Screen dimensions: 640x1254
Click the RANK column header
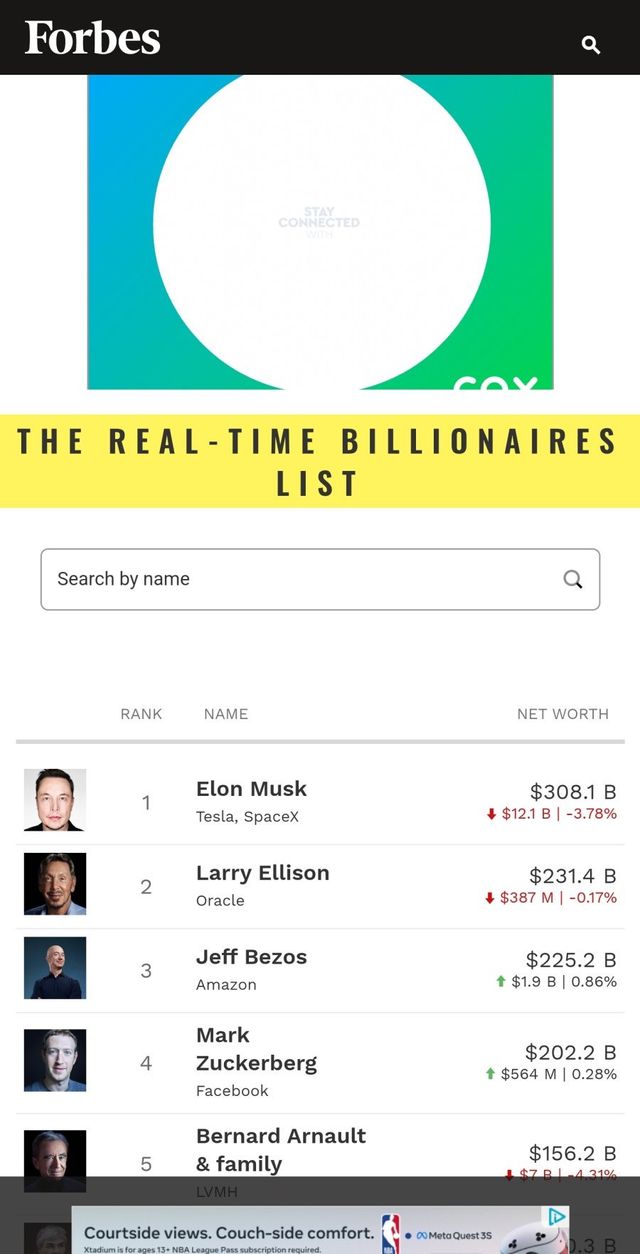141,714
